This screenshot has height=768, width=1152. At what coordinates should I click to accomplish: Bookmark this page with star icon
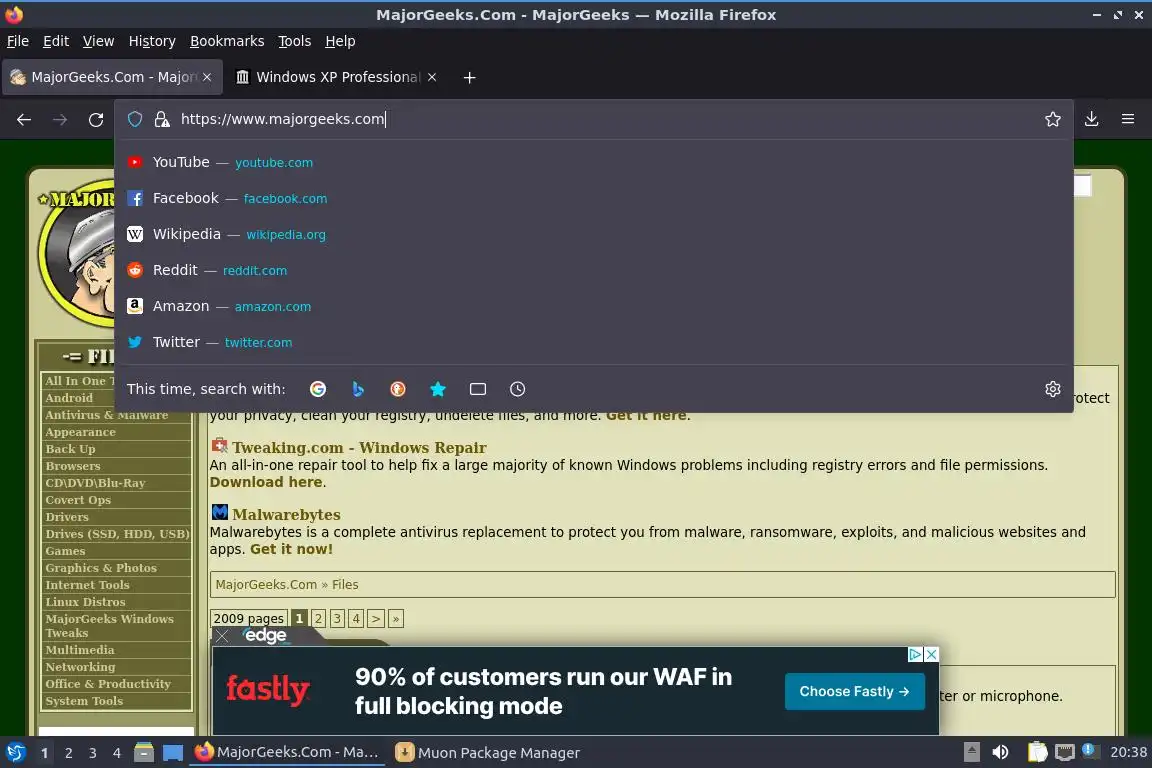tap(1052, 119)
